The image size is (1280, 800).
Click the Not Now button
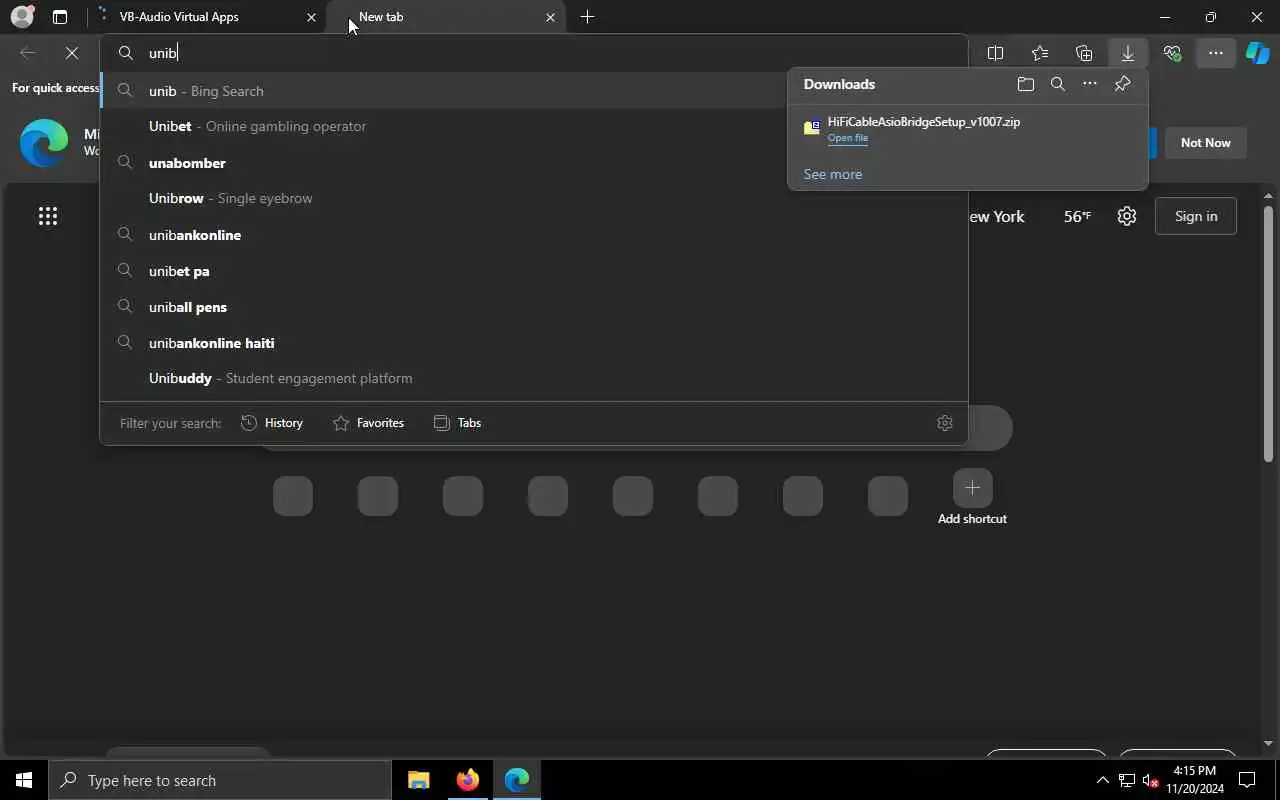click(1205, 143)
